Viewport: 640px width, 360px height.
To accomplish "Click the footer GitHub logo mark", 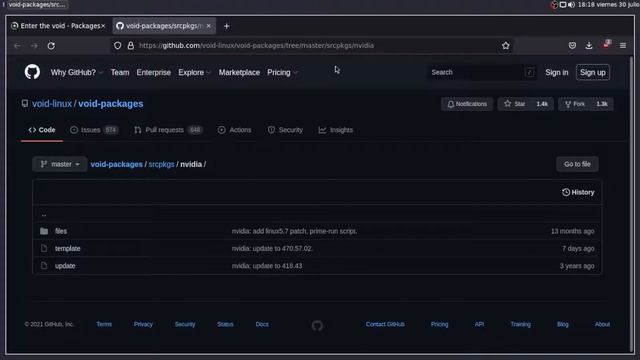I will click(317, 325).
